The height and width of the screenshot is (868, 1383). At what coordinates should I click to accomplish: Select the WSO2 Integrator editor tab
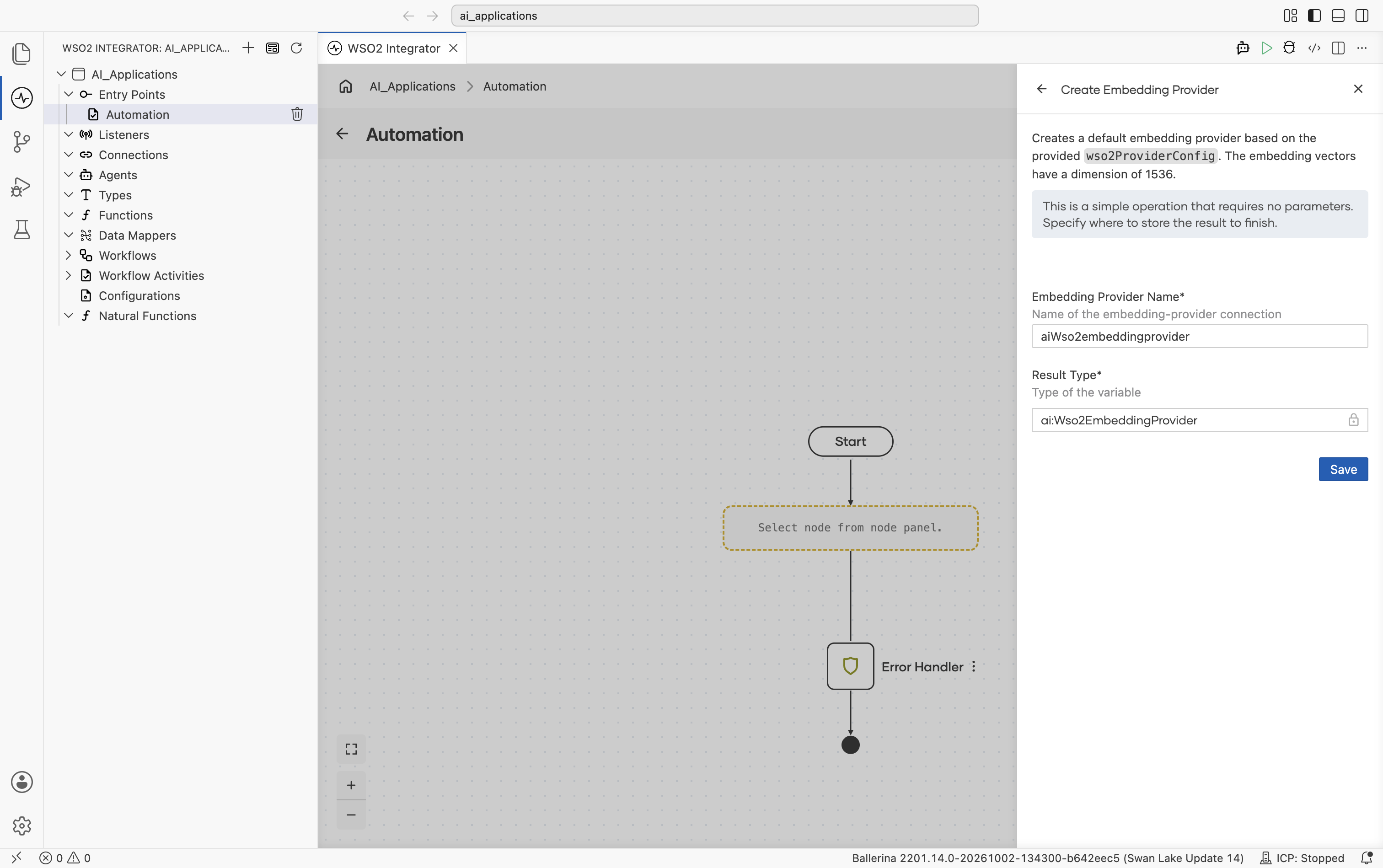[393, 48]
